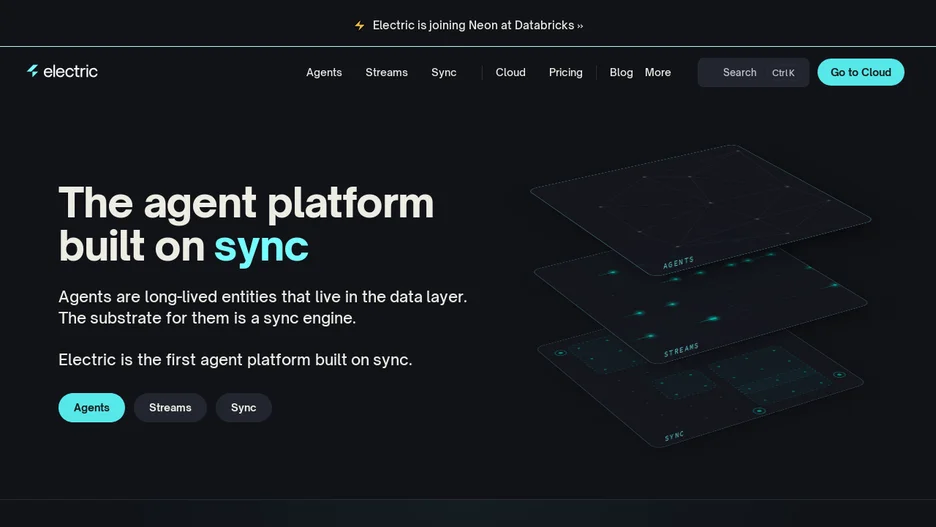Open the Agents nav menu item
The width and height of the screenshot is (936, 527).
pyautogui.click(x=324, y=72)
